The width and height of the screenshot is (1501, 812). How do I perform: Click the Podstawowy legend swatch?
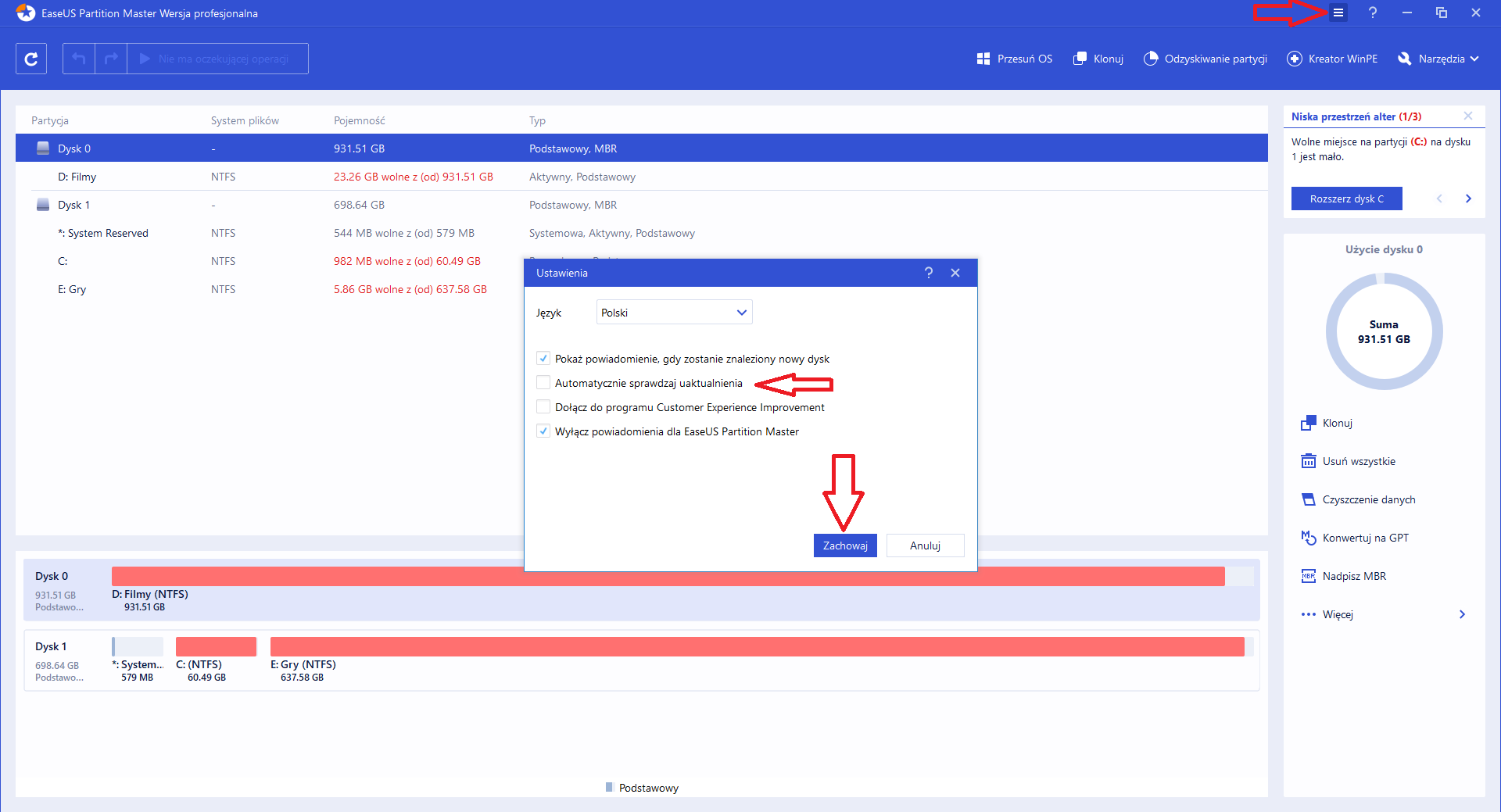click(x=609, y=787)
